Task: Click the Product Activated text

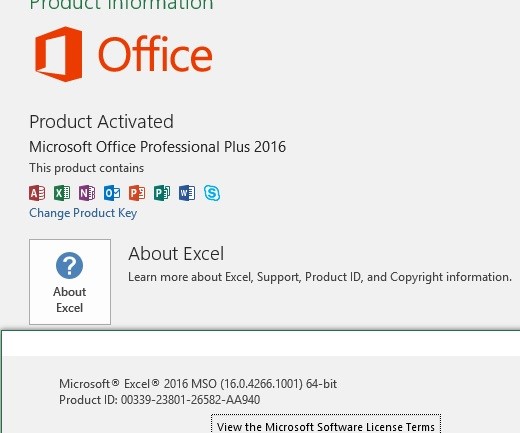Action: [102, 122]
